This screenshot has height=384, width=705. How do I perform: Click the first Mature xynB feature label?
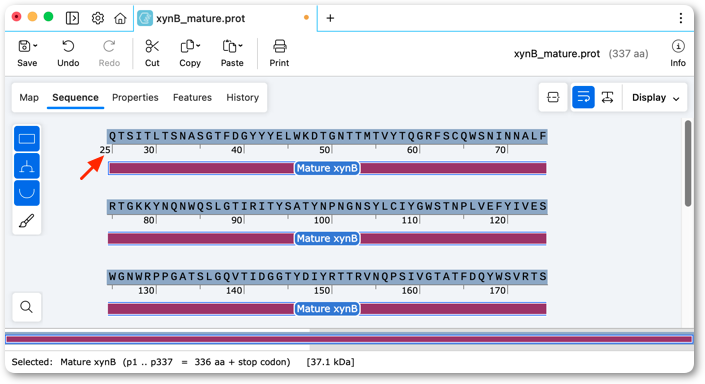pos(327,168)
